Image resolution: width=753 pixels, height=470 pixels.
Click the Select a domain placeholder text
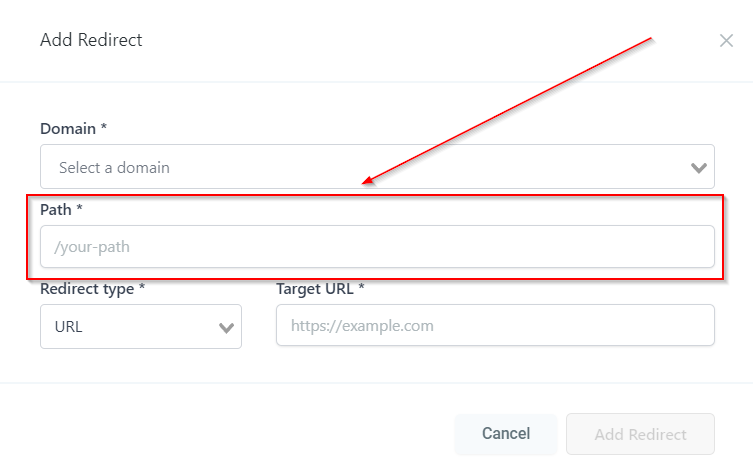click(114, 168)
